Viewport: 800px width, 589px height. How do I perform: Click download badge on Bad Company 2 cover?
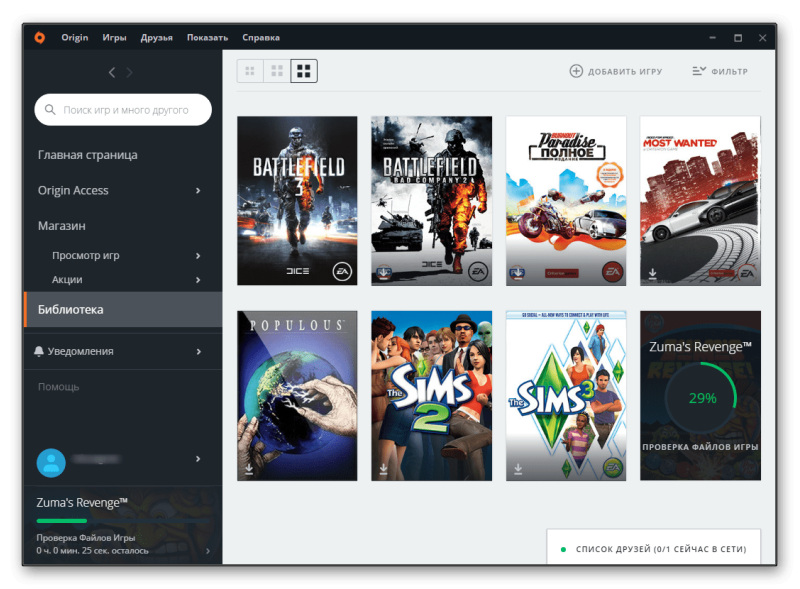[384, 273]
